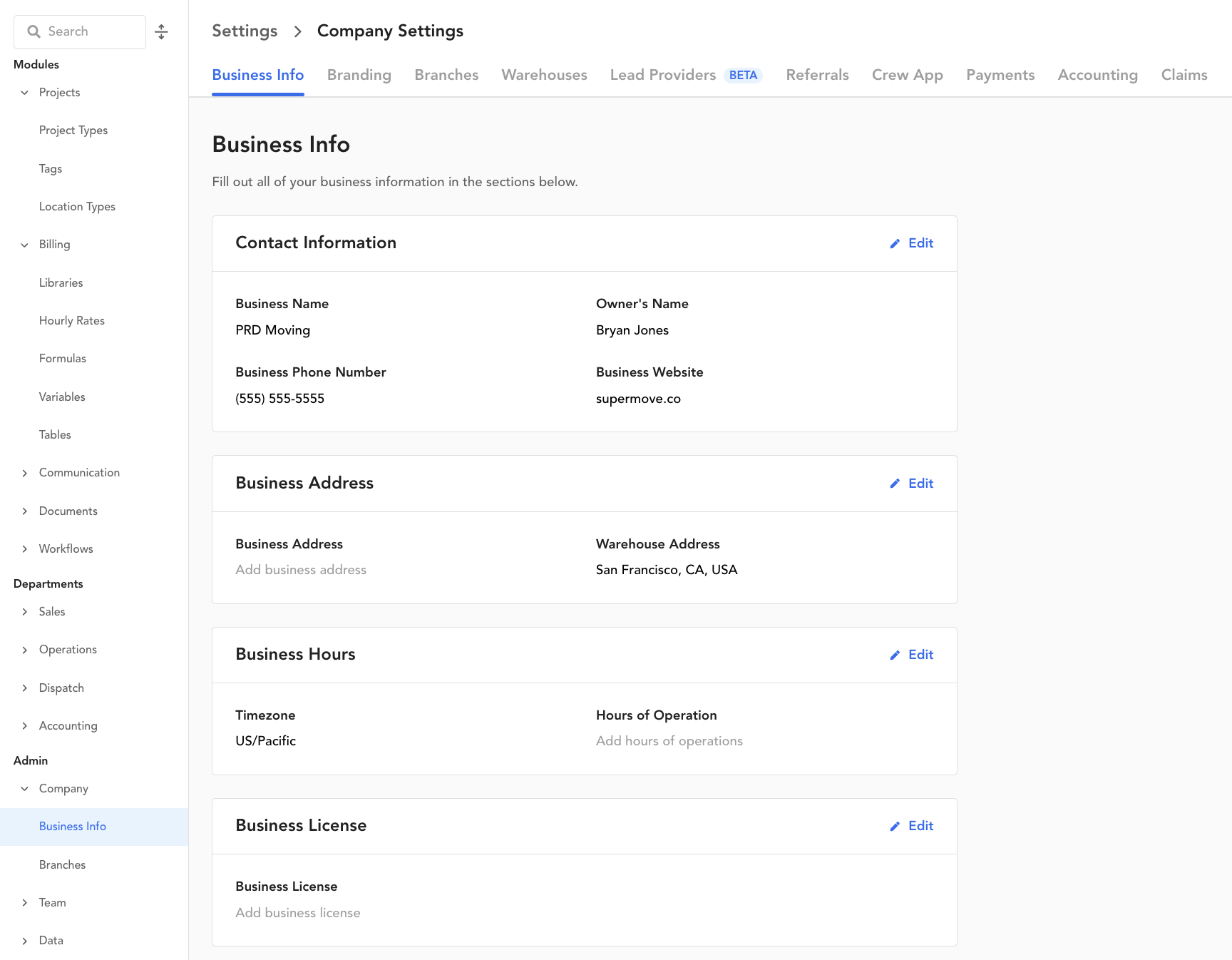This screenshot has width=1232, height=960.
Task: Click the pencil icon in Business Hours
Action: [895, 655]
